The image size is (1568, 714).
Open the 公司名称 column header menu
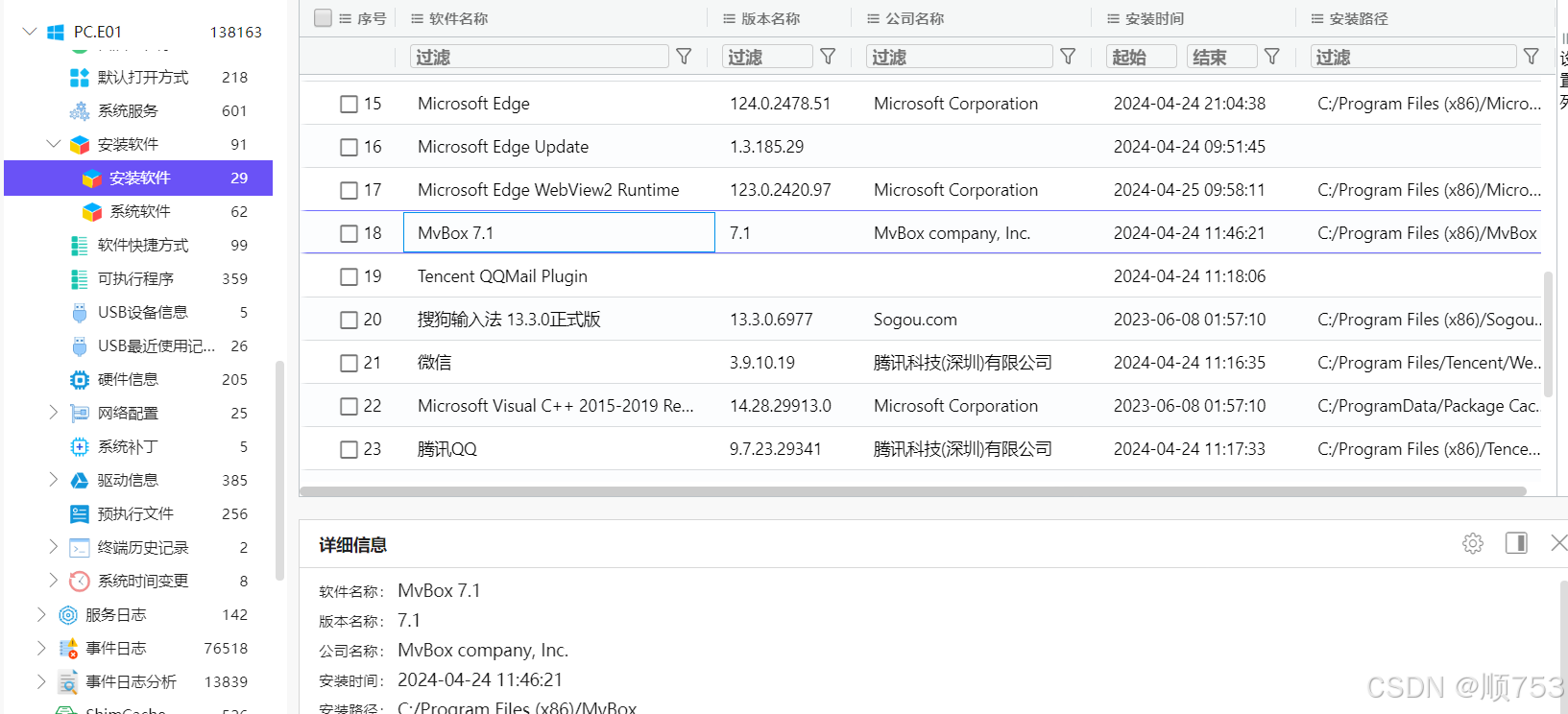pyautogui.click(x=874, y=18)
